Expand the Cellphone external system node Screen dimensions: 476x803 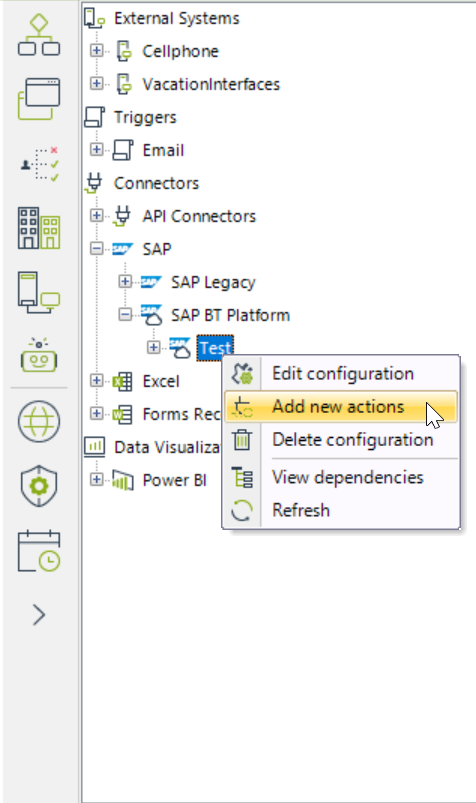tap(96, 51)
